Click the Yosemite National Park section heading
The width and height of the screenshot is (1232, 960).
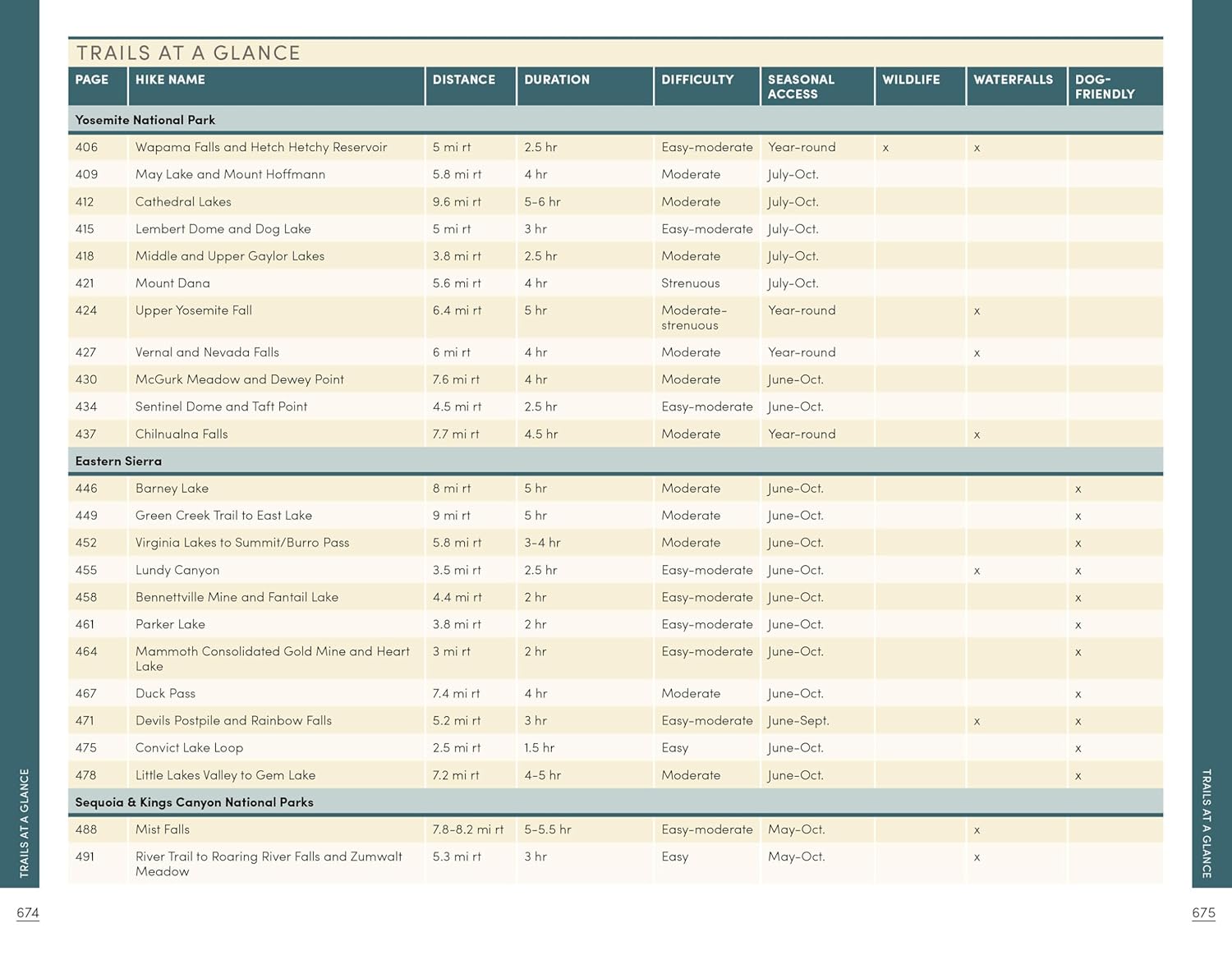pyautogui.click(x=145, y=120)
